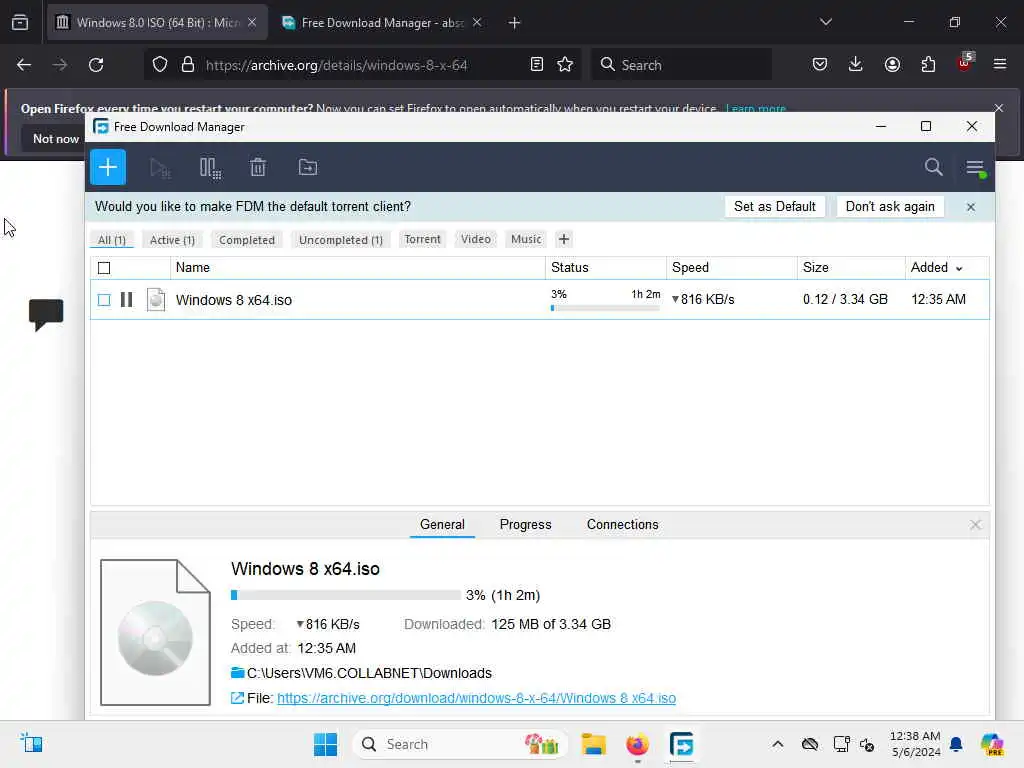Viewport: 1024px width, 768px height.
Task: Pause the Windows 8 x64.iso download
Action: [x=127, y=300]
